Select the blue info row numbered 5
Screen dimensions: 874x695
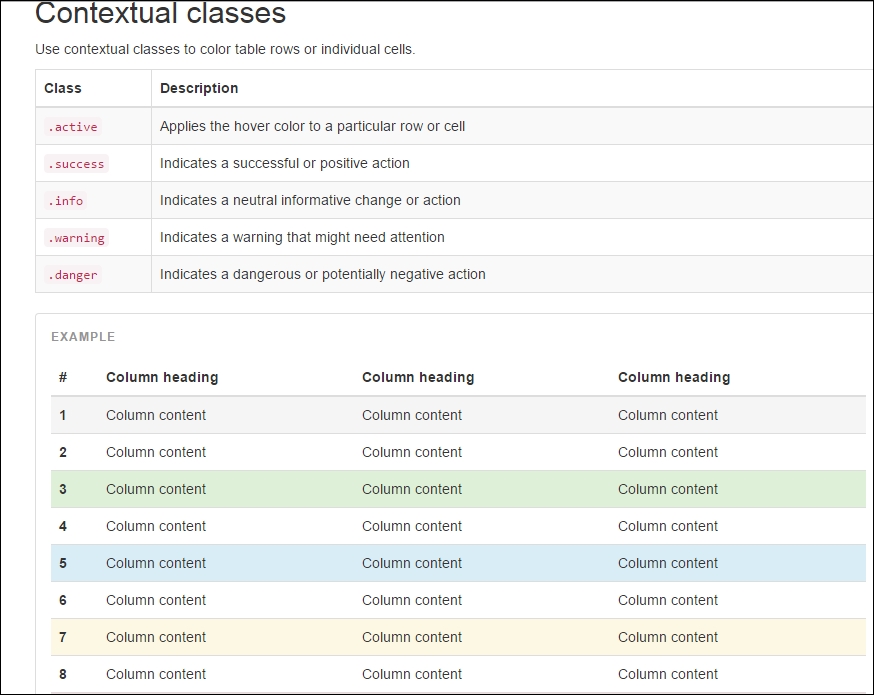(x=458, y=563)
